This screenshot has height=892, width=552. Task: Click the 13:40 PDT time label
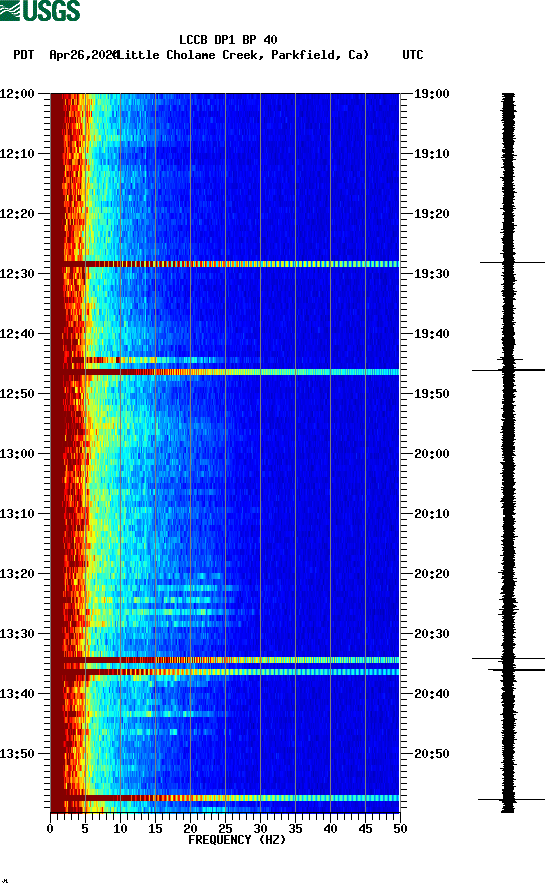pyautogui.click(x=17, y=693)
